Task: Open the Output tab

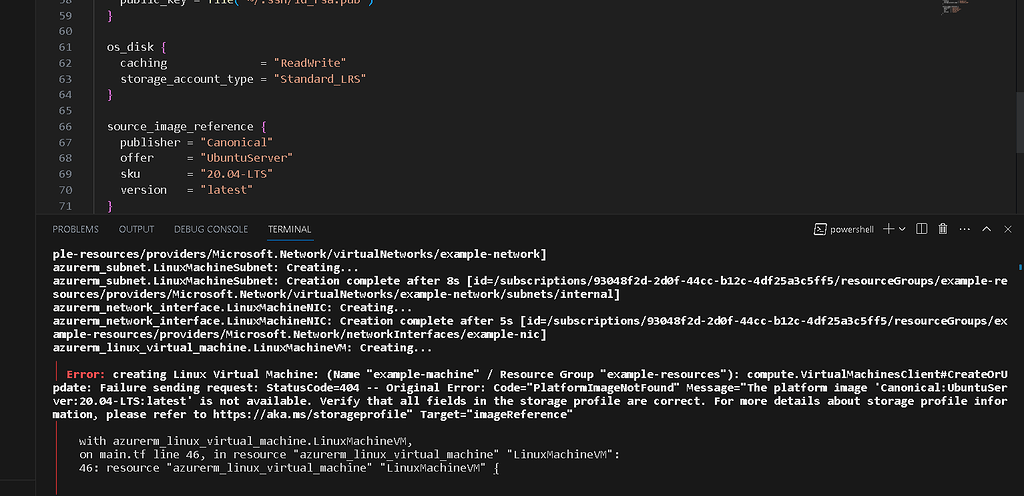Action: (x=136, y=229)
